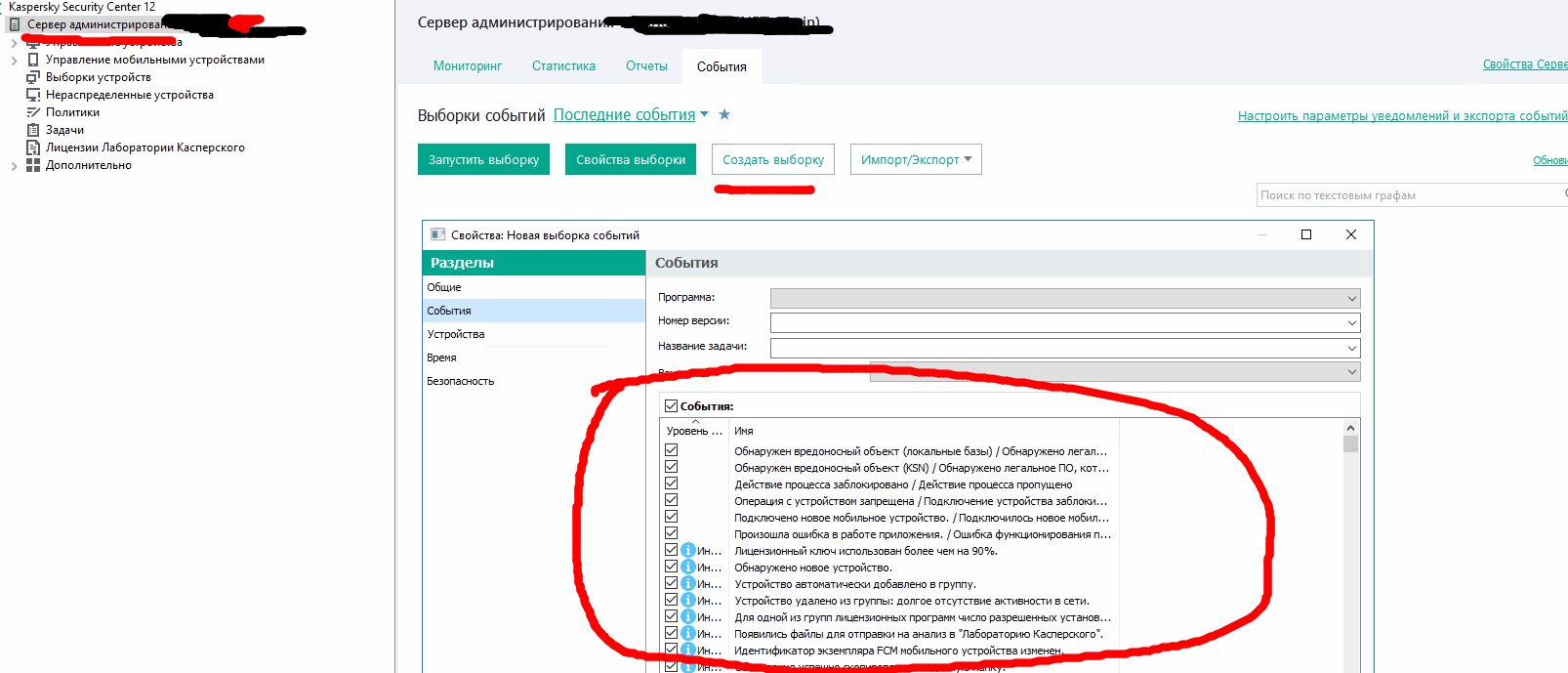Open the dropdown below Название задачи
Viewport: 1568px width, 673px height.
point(1115,371)
